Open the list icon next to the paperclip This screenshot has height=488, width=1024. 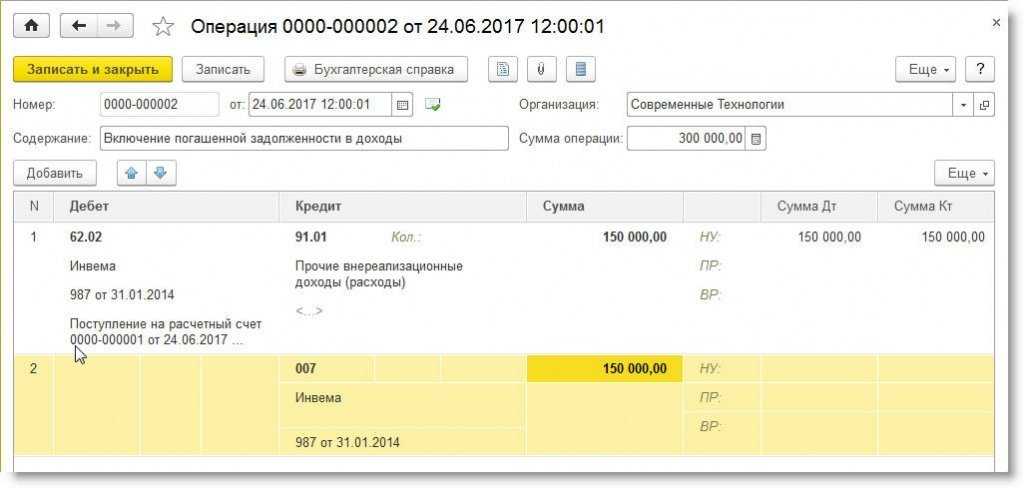[x=580, y=69]
